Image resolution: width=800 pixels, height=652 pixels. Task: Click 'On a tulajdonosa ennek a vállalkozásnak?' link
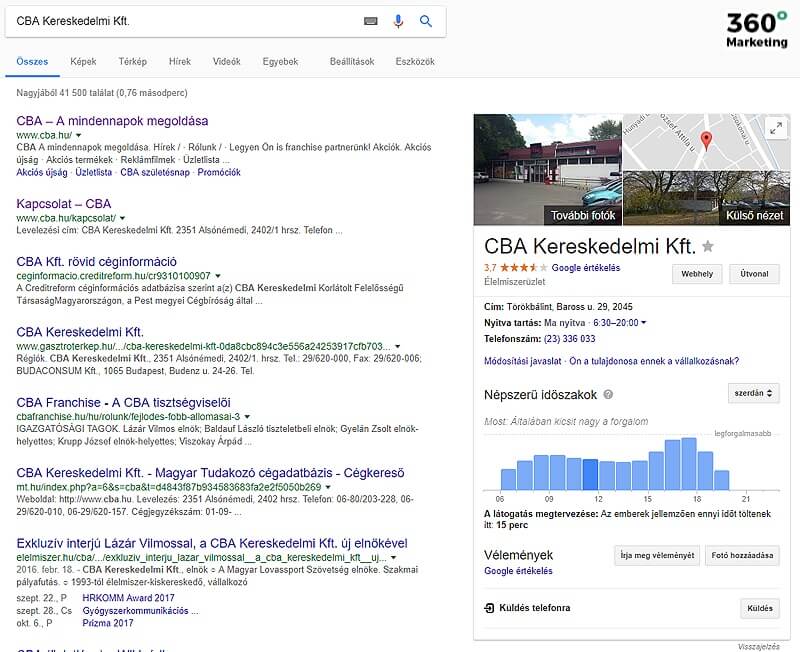click(x=654, y=361)
